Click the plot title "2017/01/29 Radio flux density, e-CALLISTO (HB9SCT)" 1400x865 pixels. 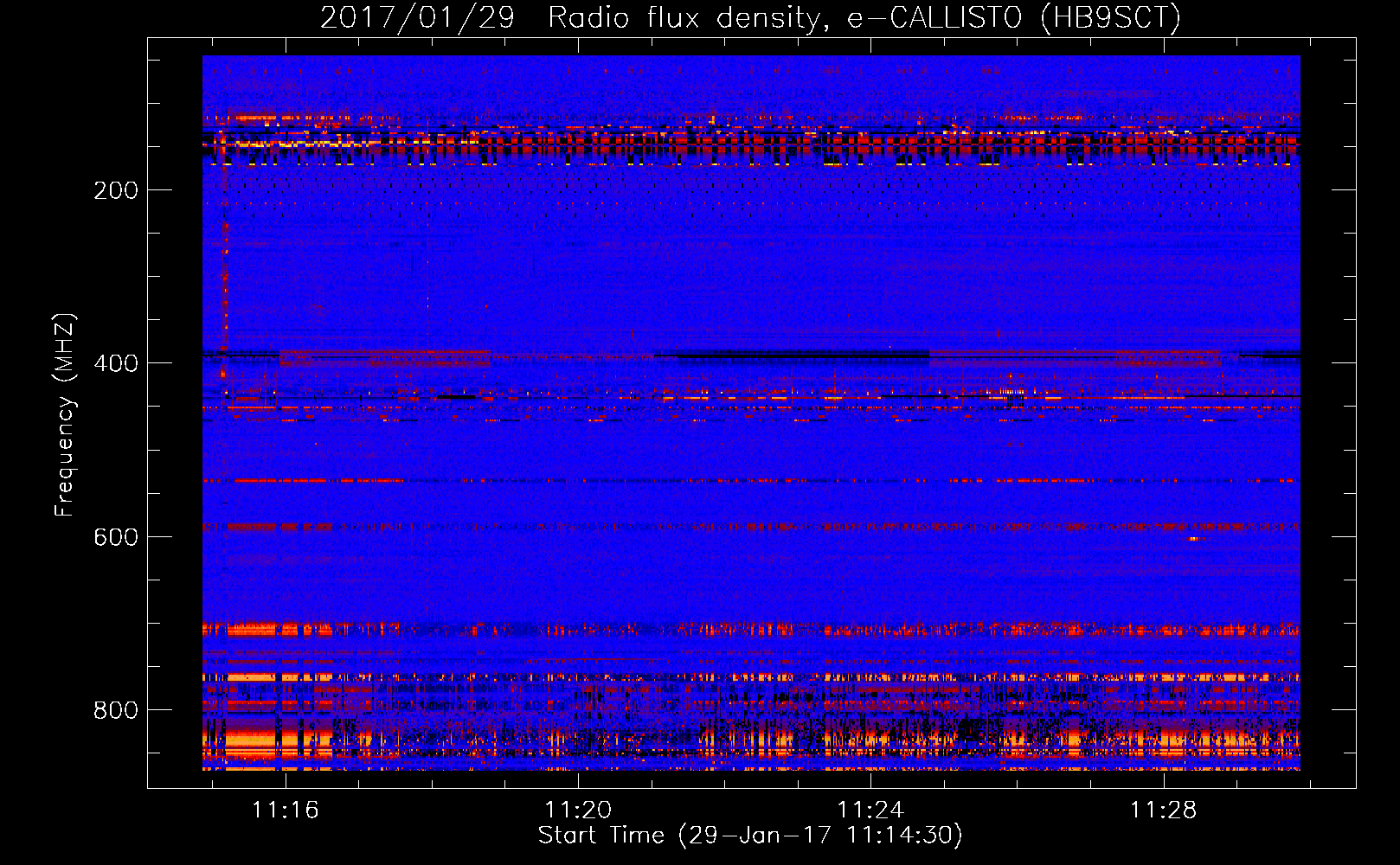pos(750,17)
